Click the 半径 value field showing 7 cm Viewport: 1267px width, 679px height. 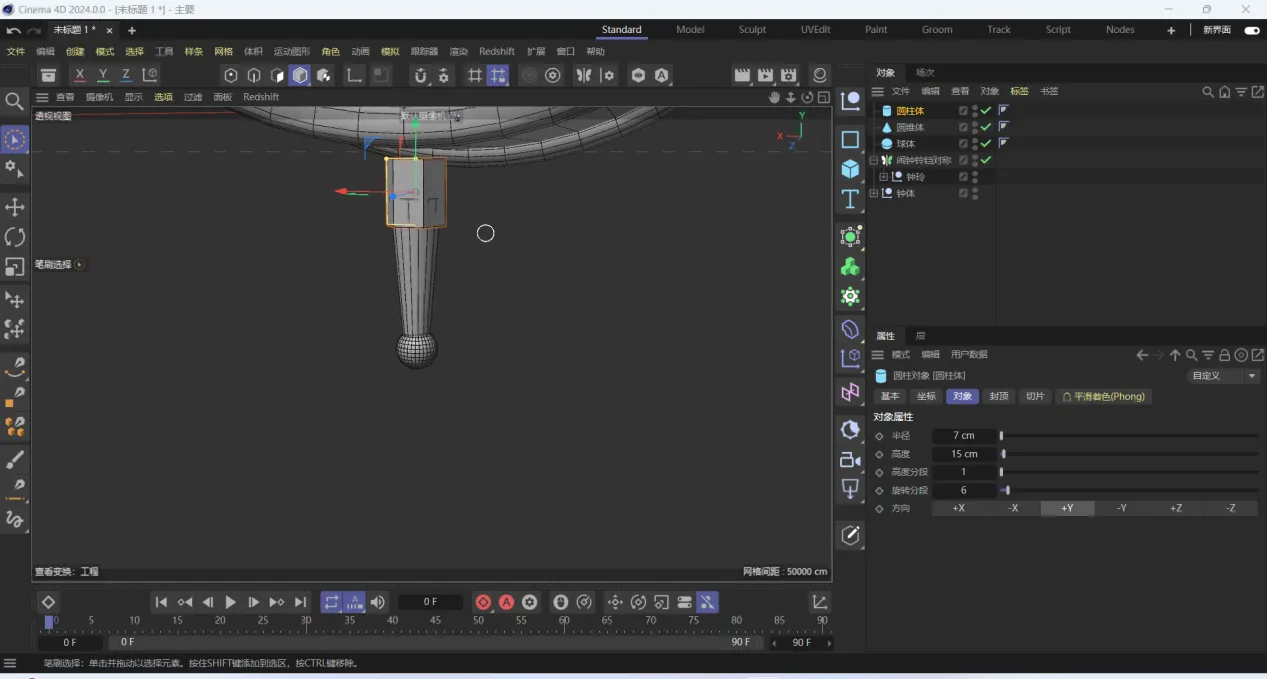[964, 436]
